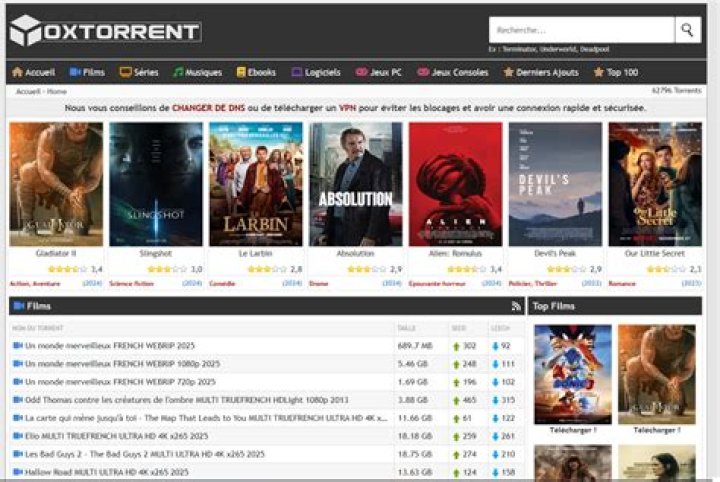Open the RSS feed icon in Films header
The image size is (720, 482).
point(516,306)
